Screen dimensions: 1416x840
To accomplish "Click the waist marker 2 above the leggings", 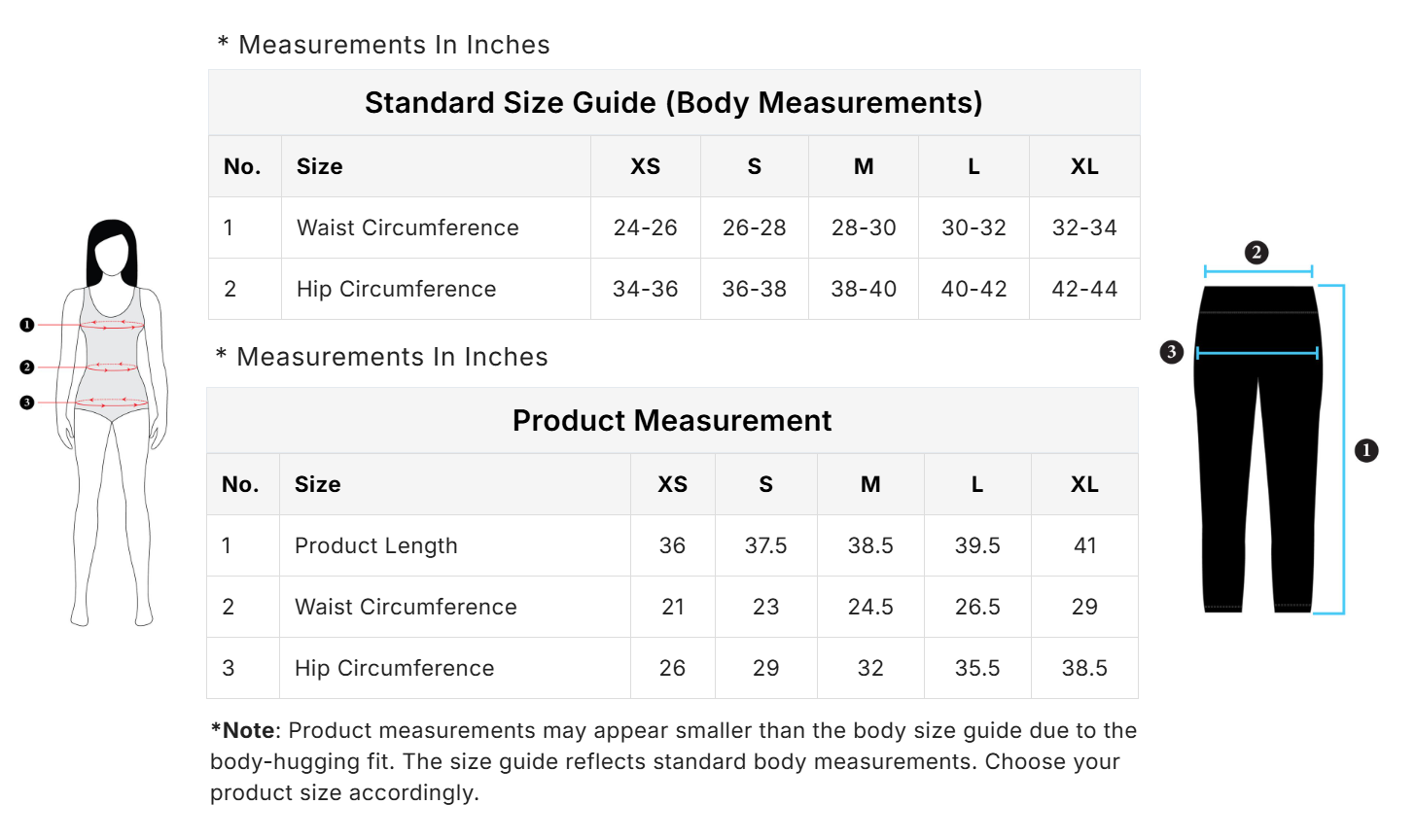I will coord(1257,253).
